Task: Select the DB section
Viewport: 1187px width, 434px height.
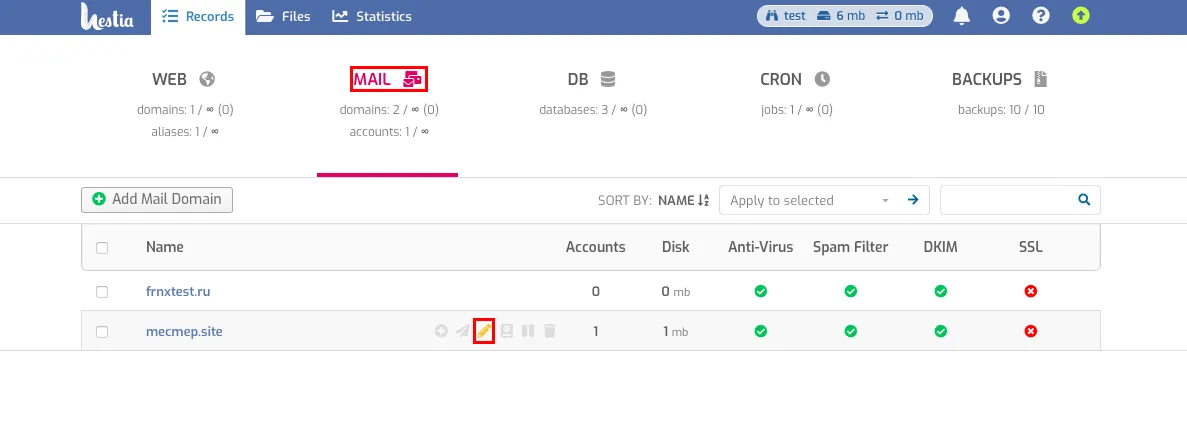Action: pyautogui.click(x=592, y=80)
